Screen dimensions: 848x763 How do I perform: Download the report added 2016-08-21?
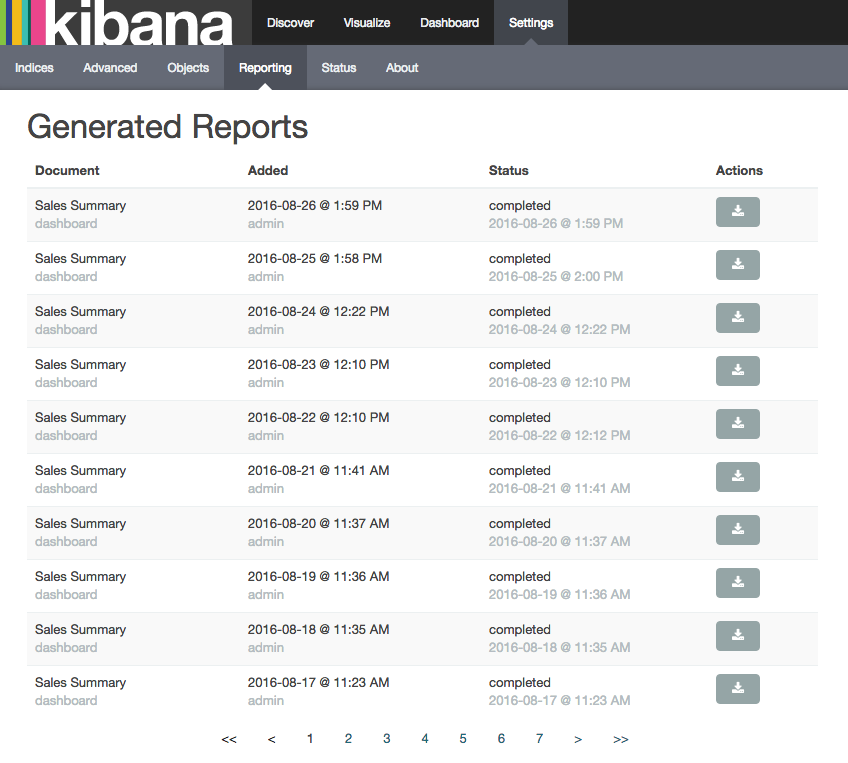pyautogui.click(x=737, y=477)
